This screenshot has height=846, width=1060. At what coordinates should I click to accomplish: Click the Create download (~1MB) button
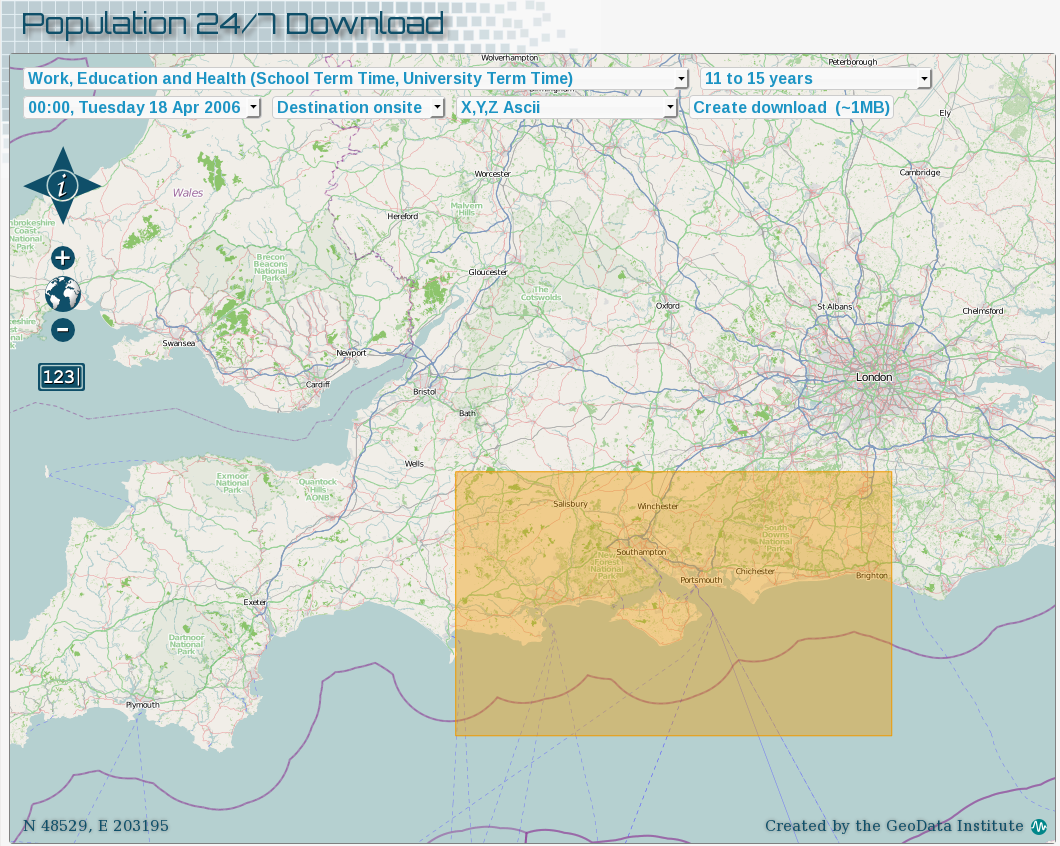point(791,108)
